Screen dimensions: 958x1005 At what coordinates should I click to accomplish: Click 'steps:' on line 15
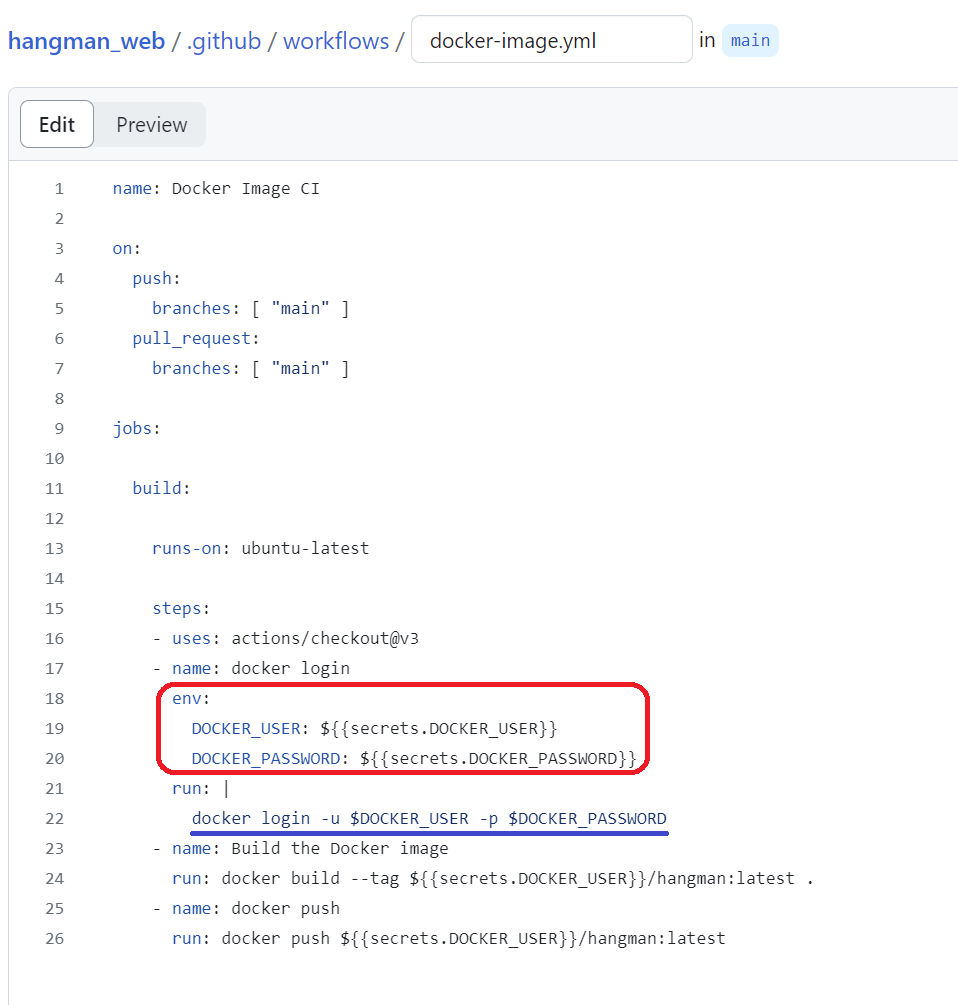point(181,608)
